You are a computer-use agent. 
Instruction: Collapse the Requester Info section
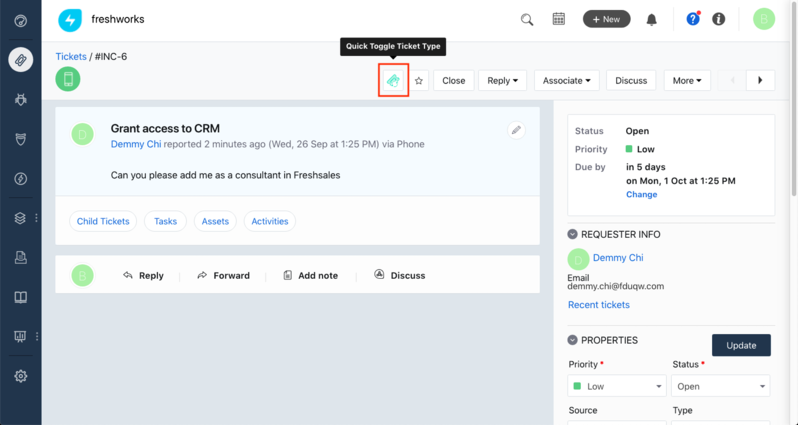(x=573, y=234)
